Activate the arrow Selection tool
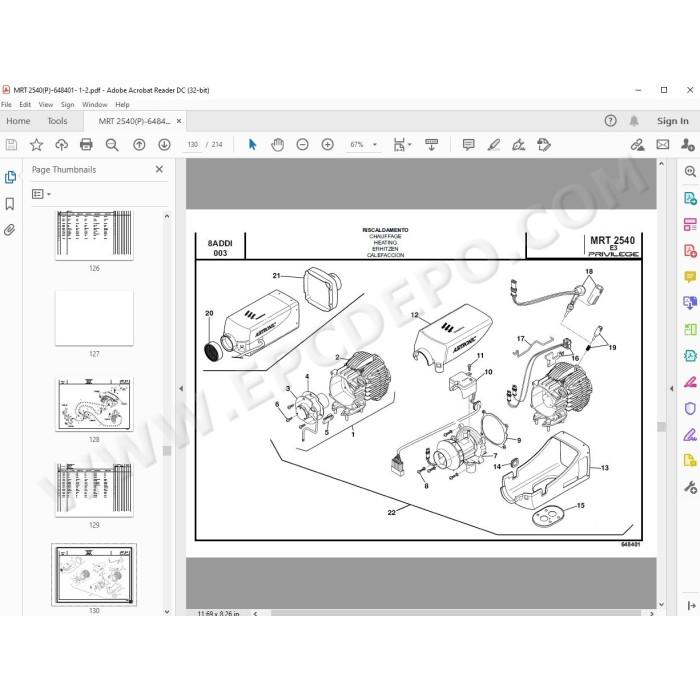Image resolution: width=700 pixels, height=700 pixels. click(x=252, y=145)
